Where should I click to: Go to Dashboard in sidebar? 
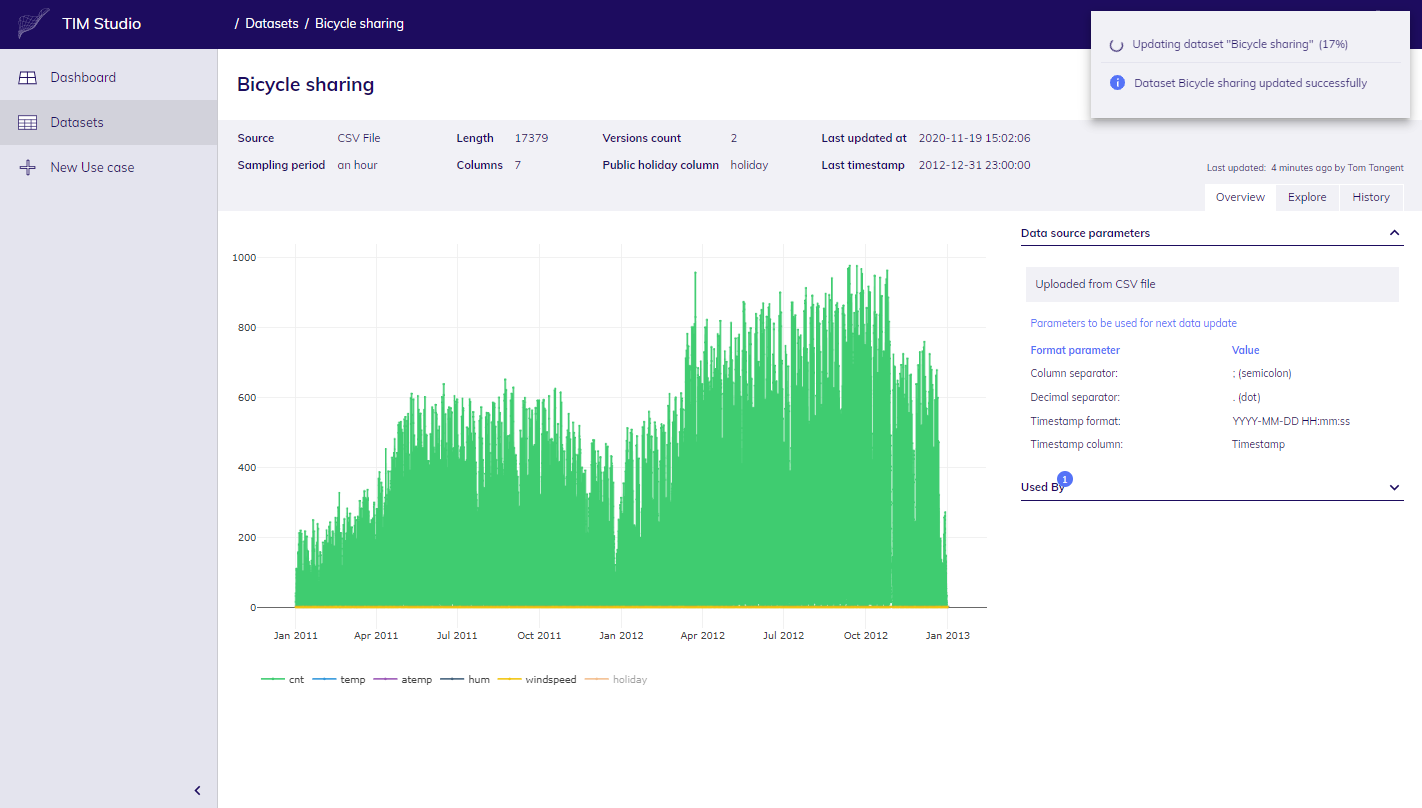point(108,77)
